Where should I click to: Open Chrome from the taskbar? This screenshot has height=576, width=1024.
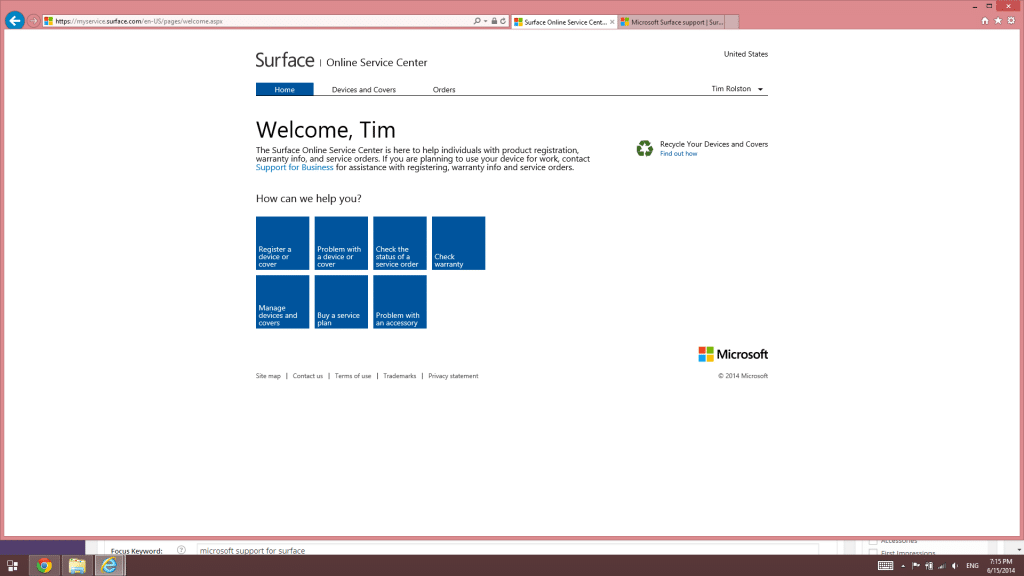pyautogui.click(x=44, y=566)
